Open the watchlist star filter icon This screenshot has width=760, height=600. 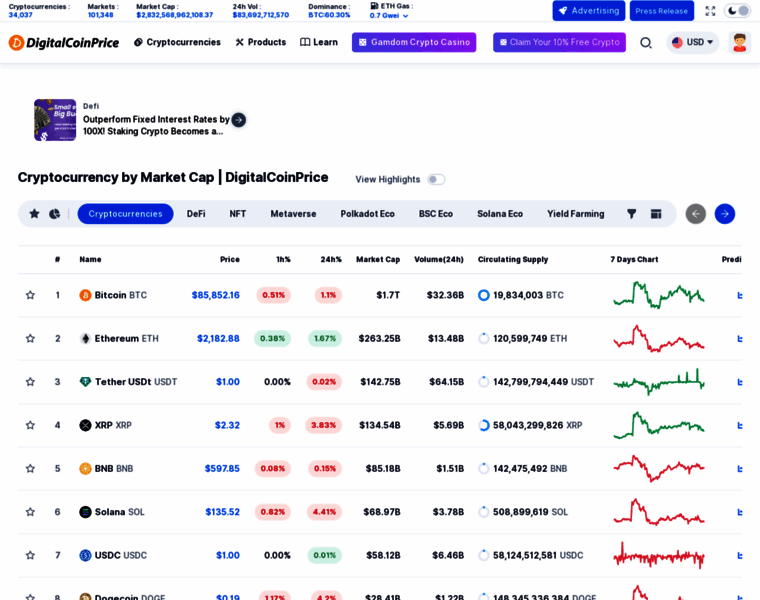tap(34, 214)
